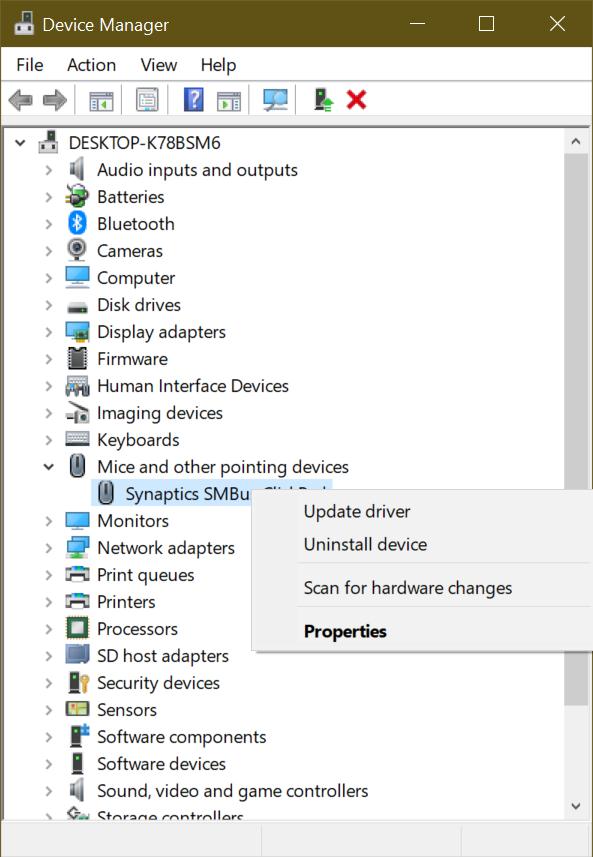593x857 pixels.
Task: Click the Batteries category icon
Action: click(77, 197)
